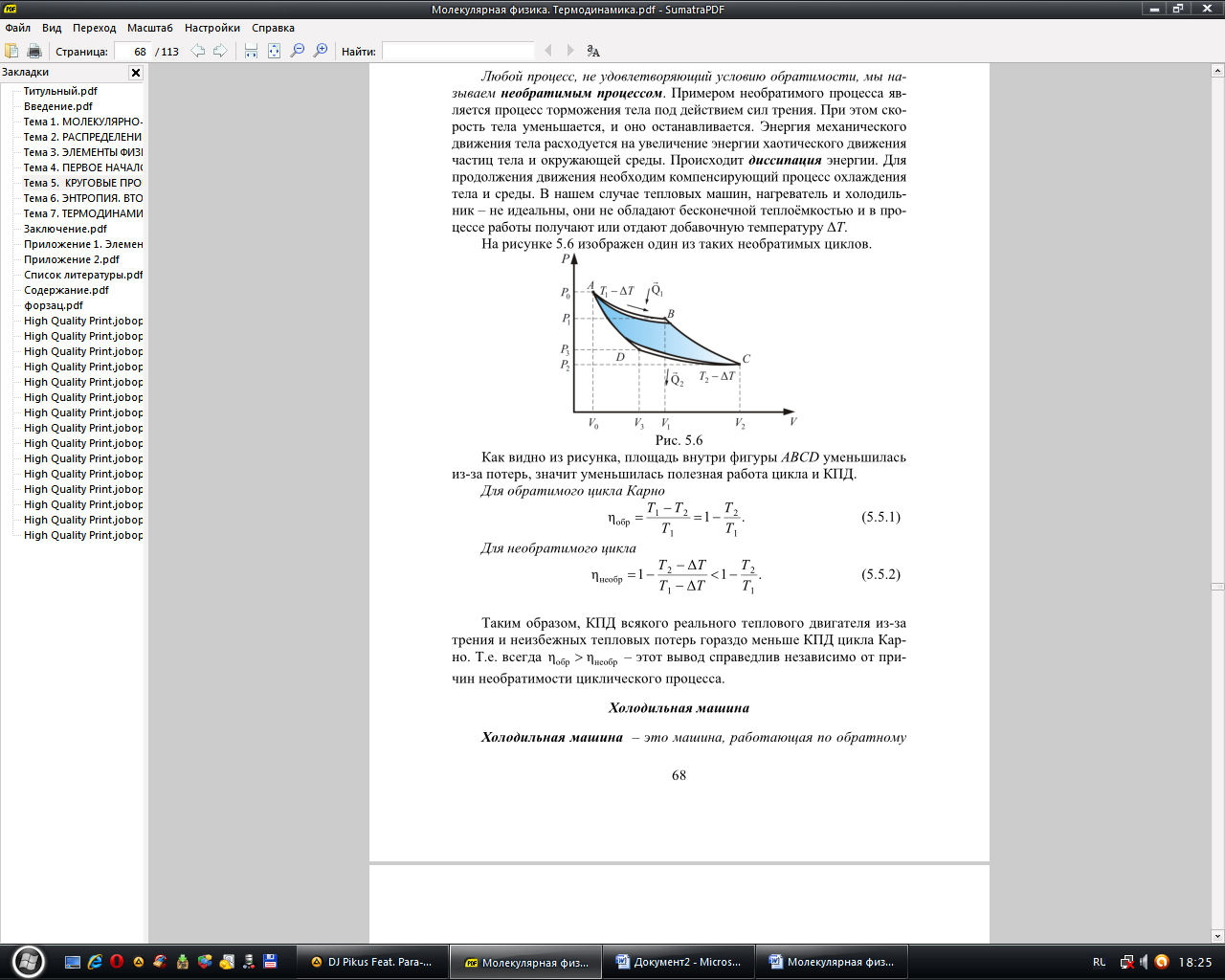Screen dimensions: 1225x980
Task: Click network disconnected tray icon
Action: (x=1126, y=962)
